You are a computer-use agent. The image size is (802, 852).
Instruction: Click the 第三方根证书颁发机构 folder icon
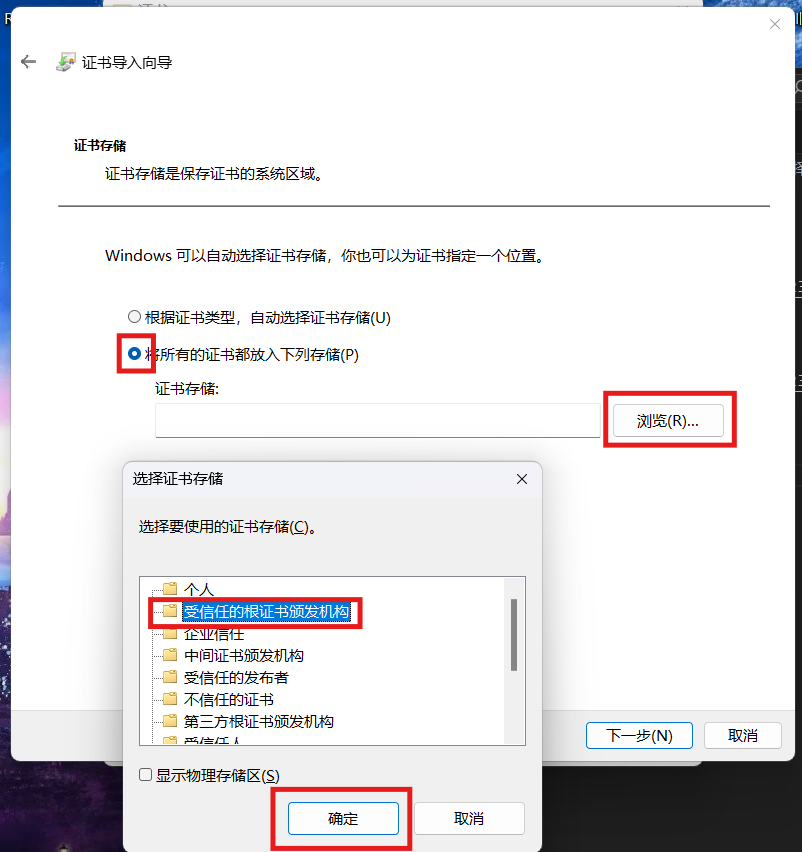170,721
